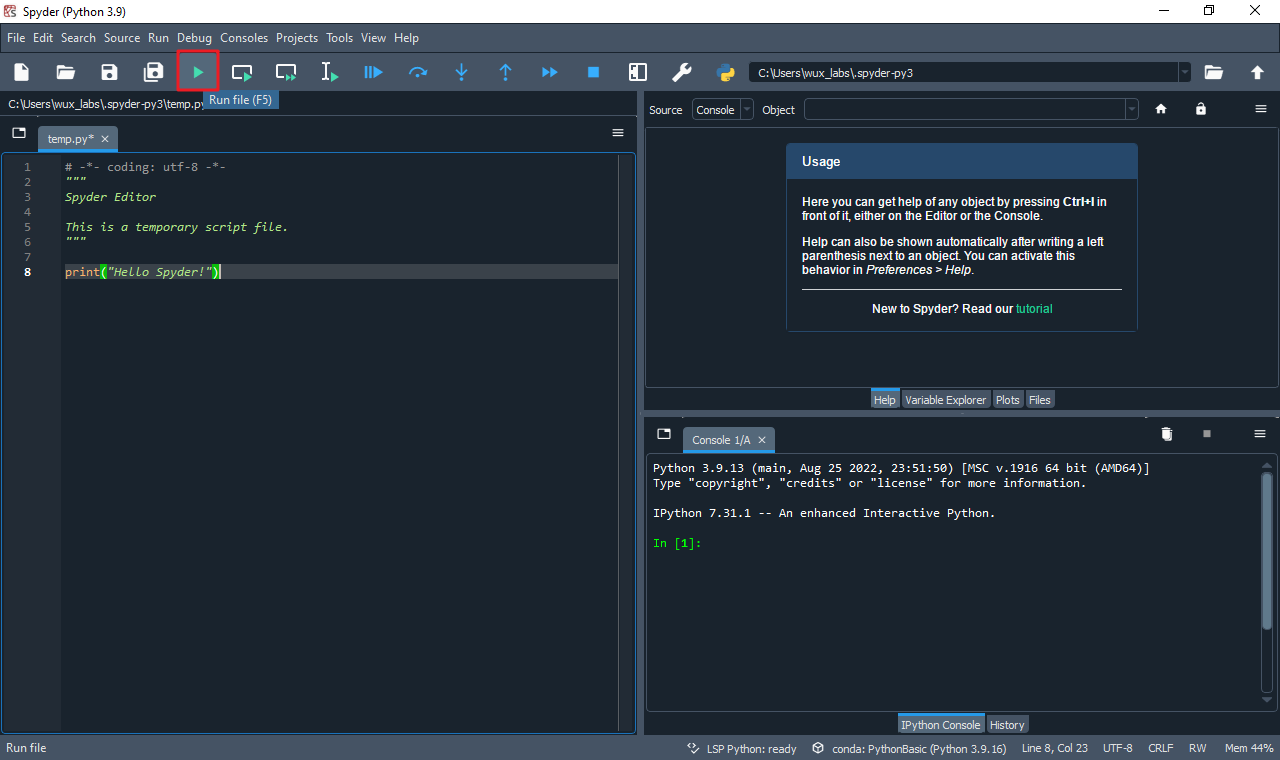Open the Consoles menu
This screenshot has height=760, width=1280.
pyautogui.click(x=244, y=38)
